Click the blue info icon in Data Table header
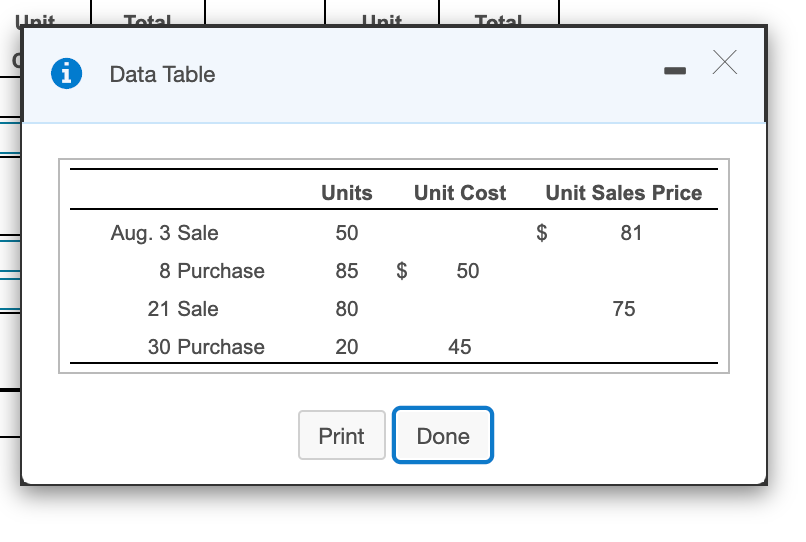 [x=66, y=74]
